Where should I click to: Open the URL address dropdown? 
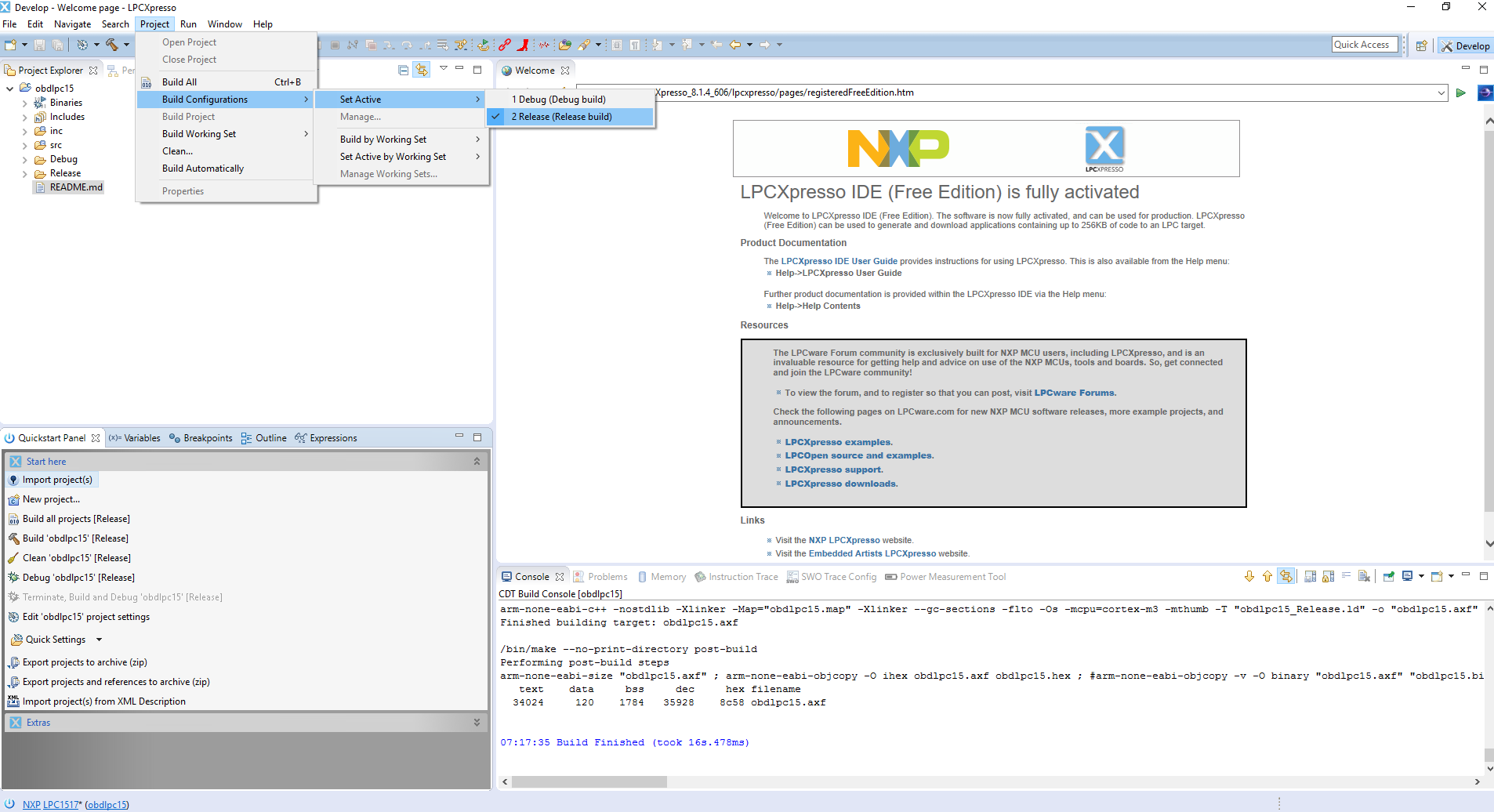pyautogui.click(x=1441, y=92)
